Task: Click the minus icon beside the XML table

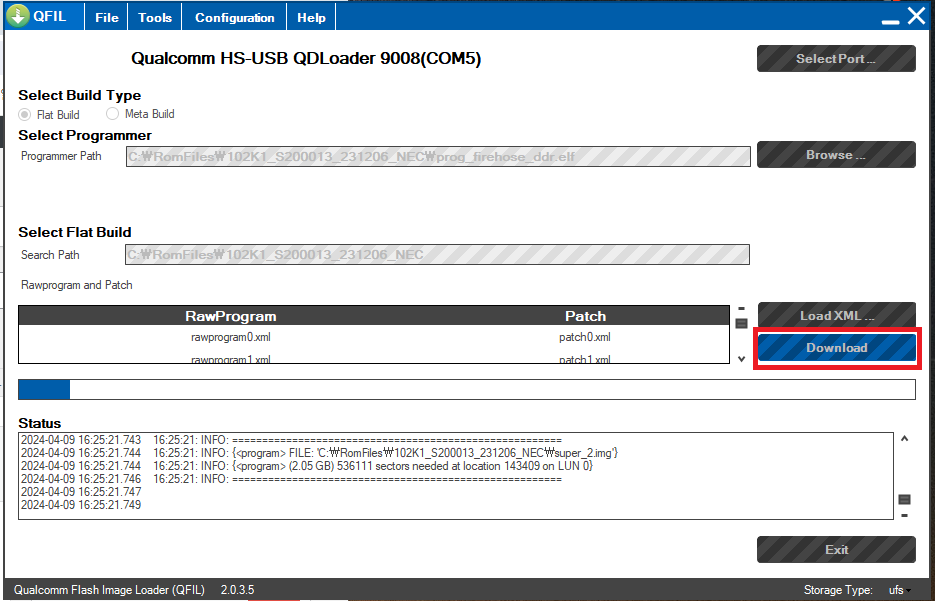Action: tap(742, 309)
